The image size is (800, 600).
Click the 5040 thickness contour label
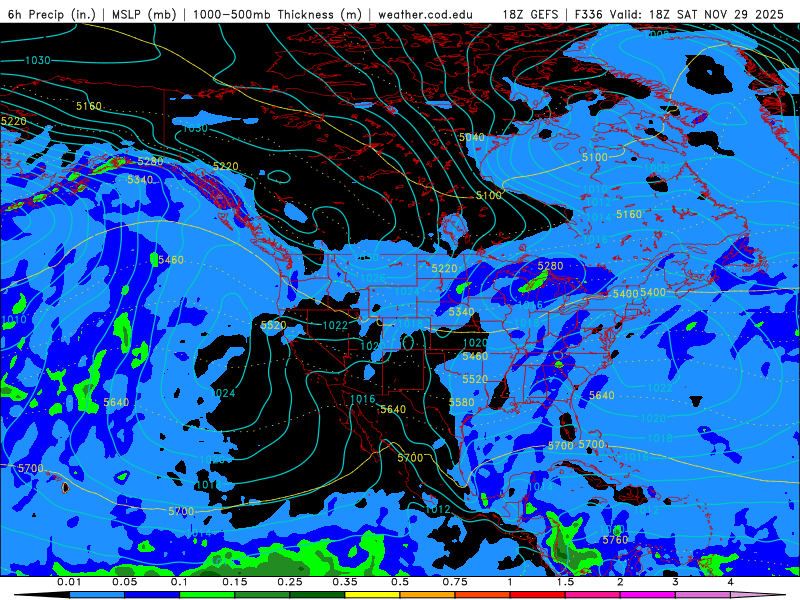(x=471, y=137)
